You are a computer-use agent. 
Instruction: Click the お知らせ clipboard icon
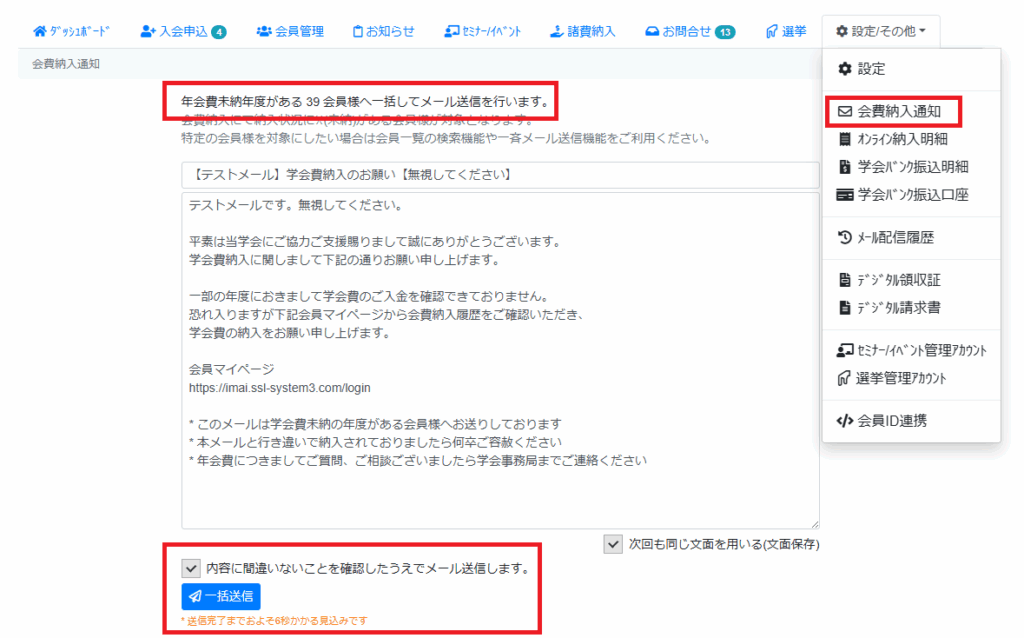[358, 32]
